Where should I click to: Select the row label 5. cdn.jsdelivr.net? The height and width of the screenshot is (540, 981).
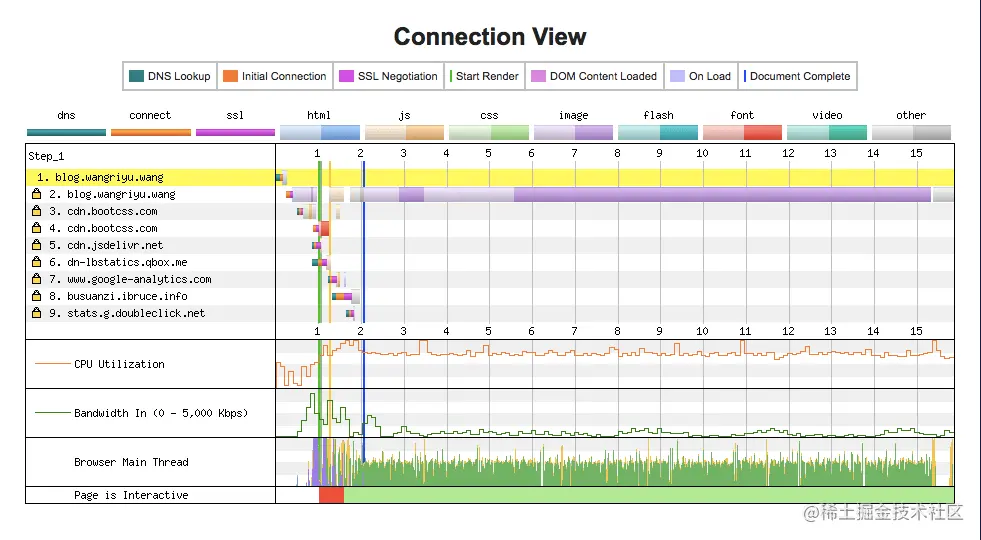click(106, 245)
